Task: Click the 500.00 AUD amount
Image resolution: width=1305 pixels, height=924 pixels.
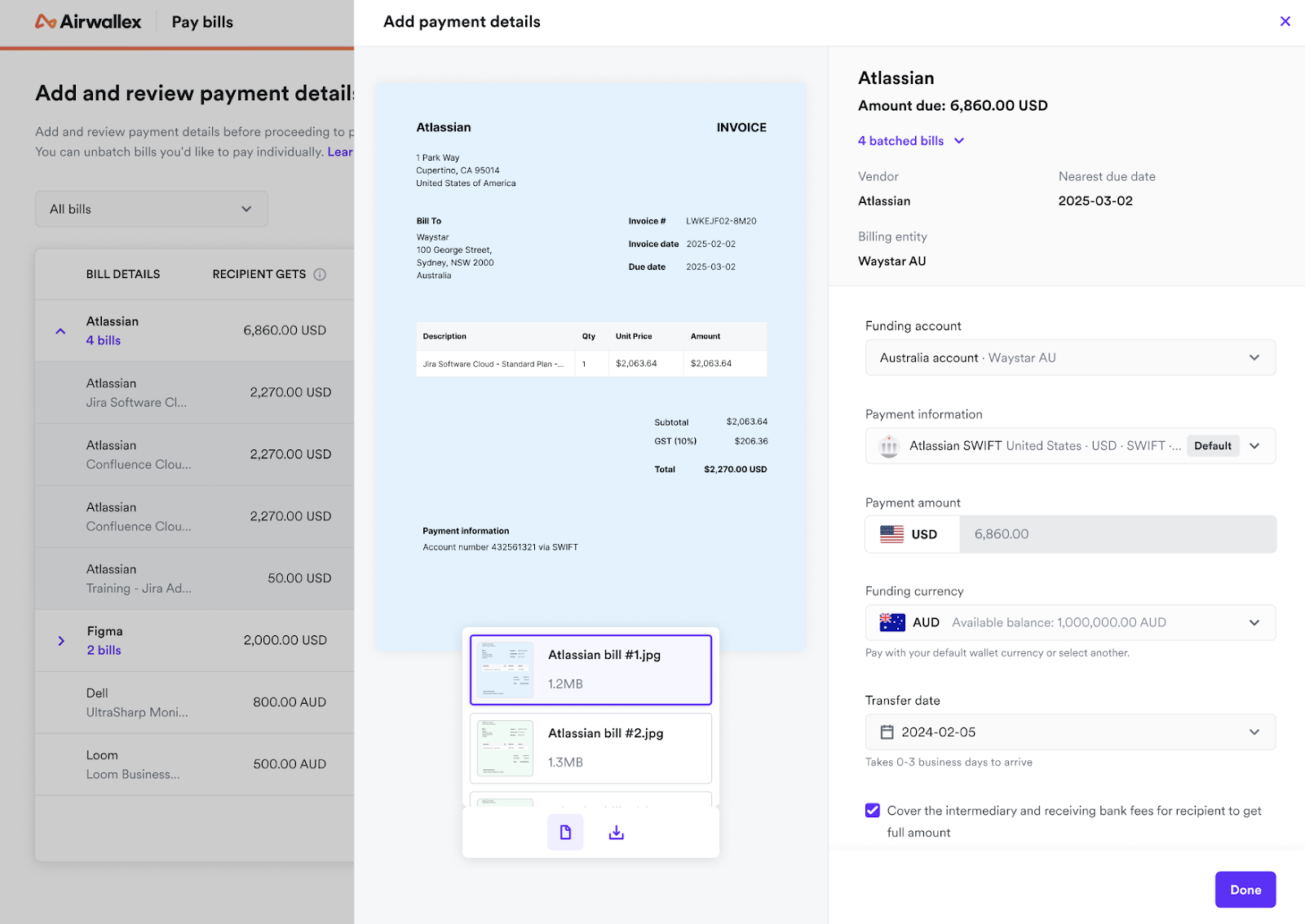Action: 290,764
